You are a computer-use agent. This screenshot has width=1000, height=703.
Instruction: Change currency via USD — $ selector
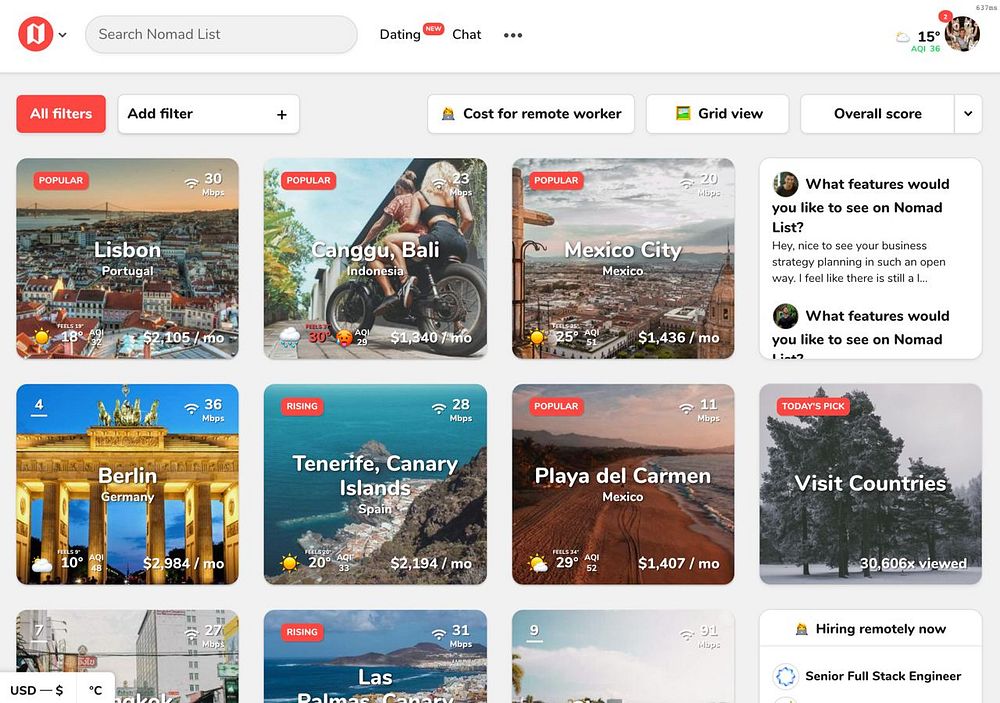[37, 690]
